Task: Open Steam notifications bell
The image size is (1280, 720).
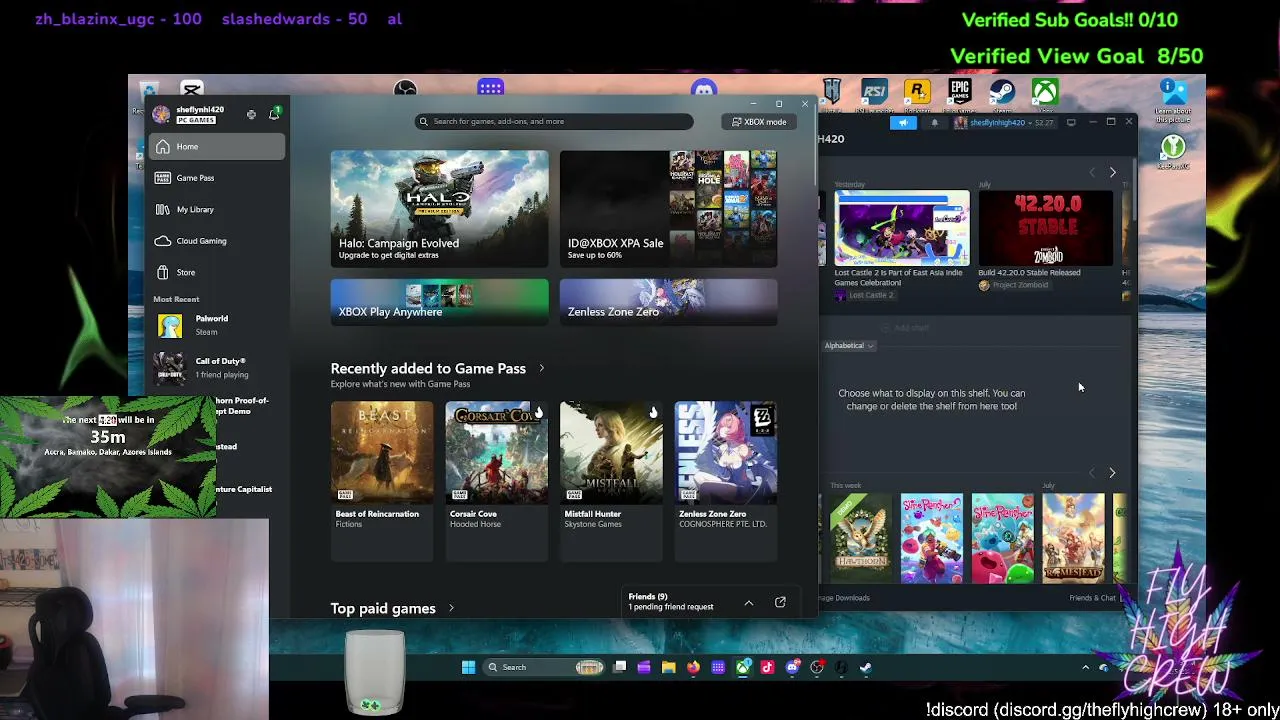Action: (x=934, y=123)
